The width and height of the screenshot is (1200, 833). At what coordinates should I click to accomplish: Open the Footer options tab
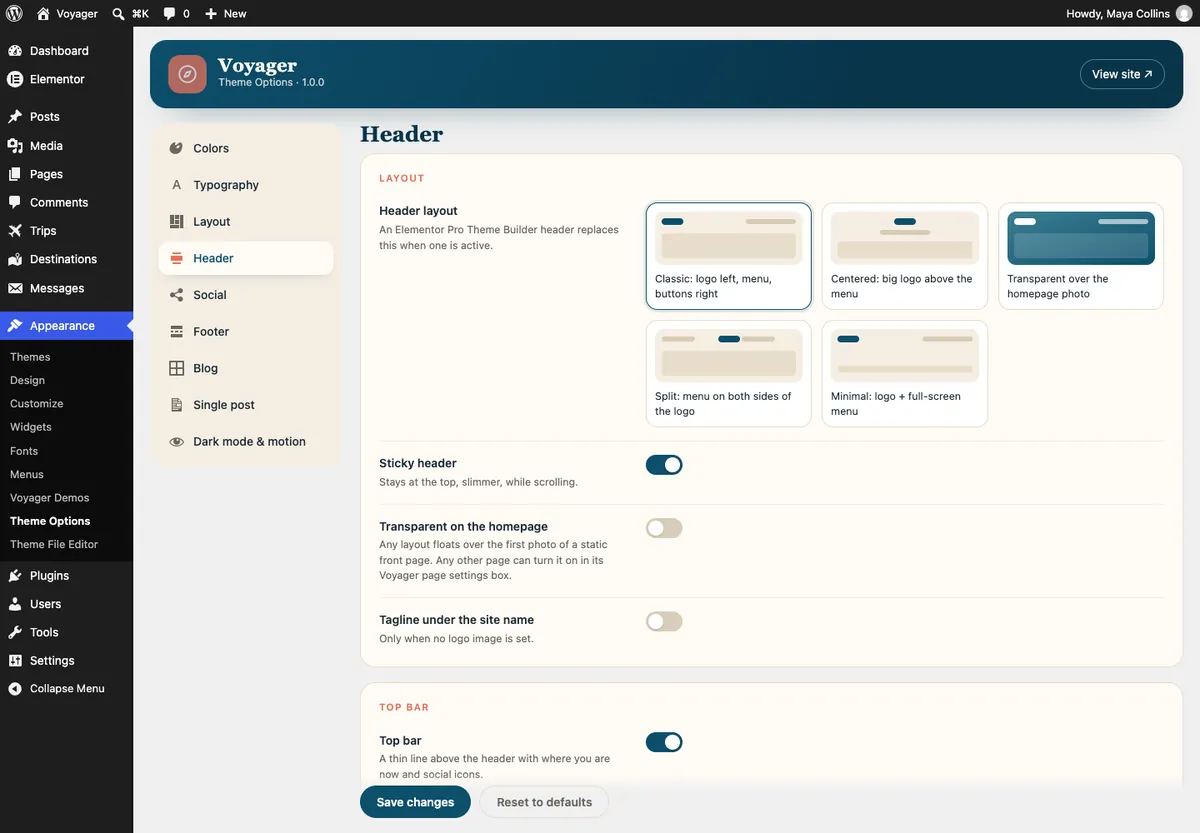point(246,332)
